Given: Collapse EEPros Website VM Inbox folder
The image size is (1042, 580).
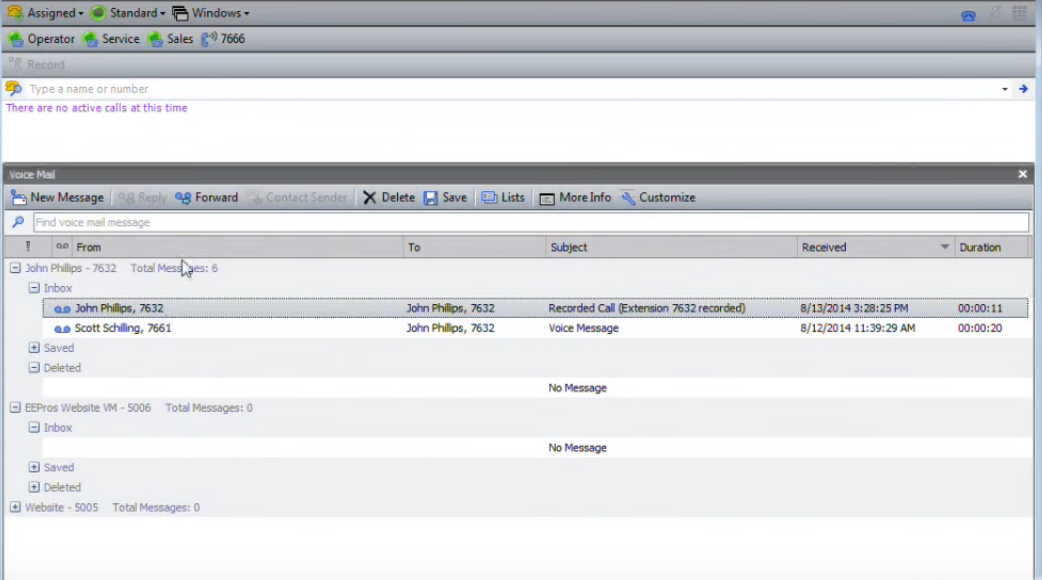Looking at the screenshot, I should point(34,427).
